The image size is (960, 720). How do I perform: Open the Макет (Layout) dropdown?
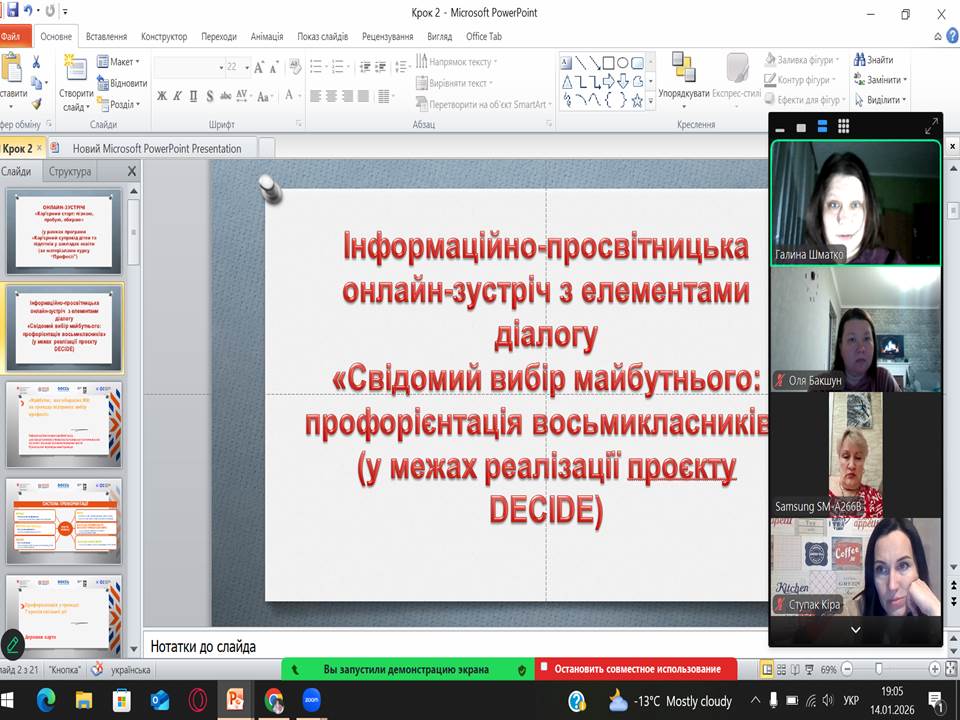(x=121, y=62)
